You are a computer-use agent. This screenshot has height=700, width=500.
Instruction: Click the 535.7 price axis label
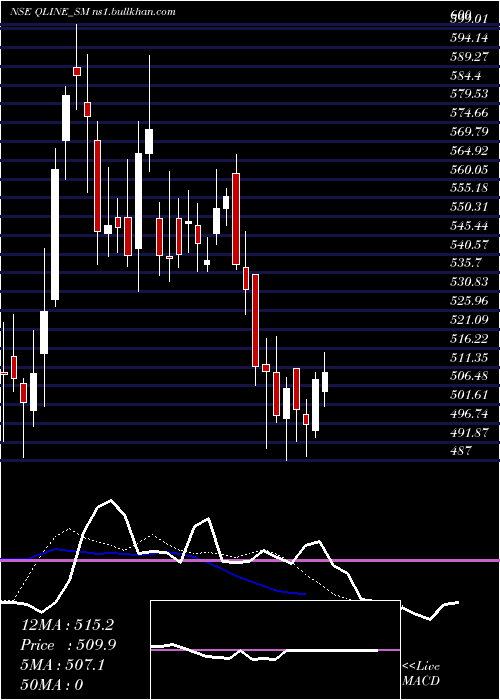pos(466,263)
